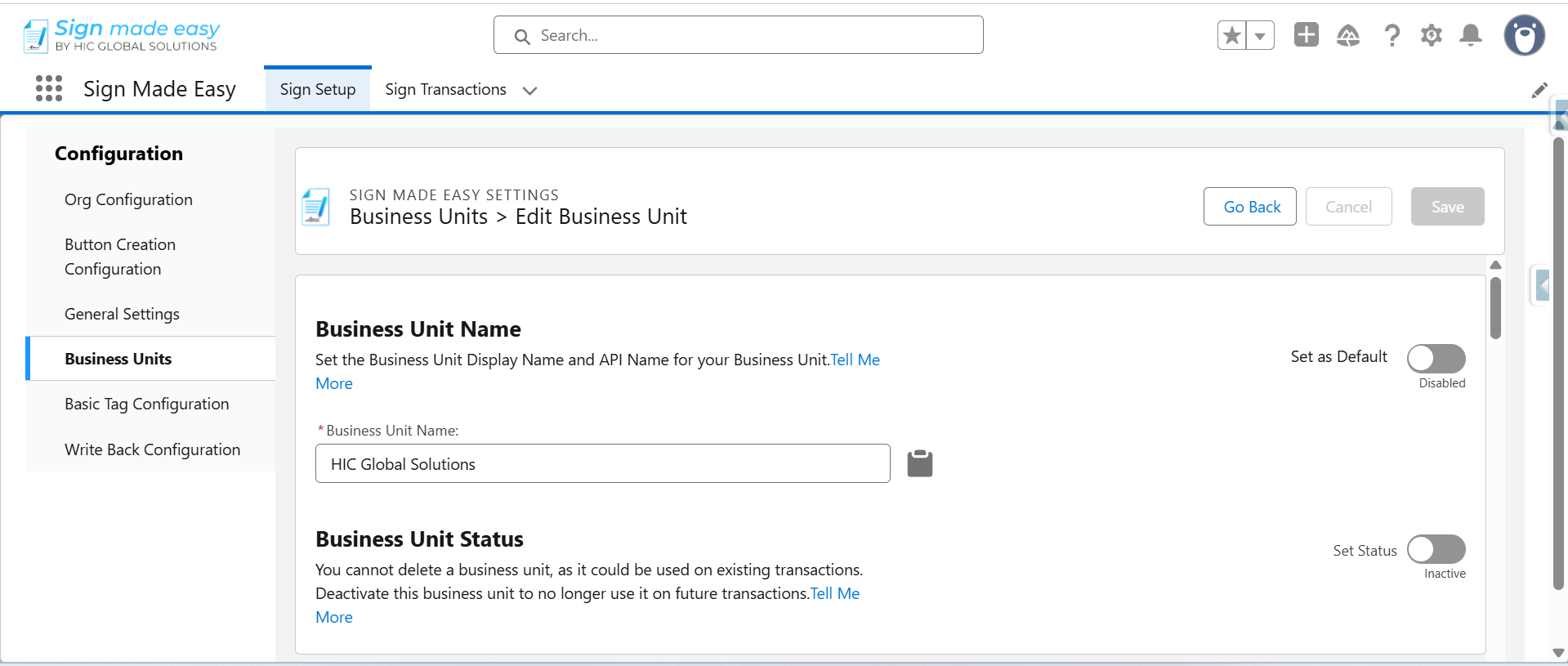Click the Business Unit Status heading
Screen dimensions: 1568x666
419,539
